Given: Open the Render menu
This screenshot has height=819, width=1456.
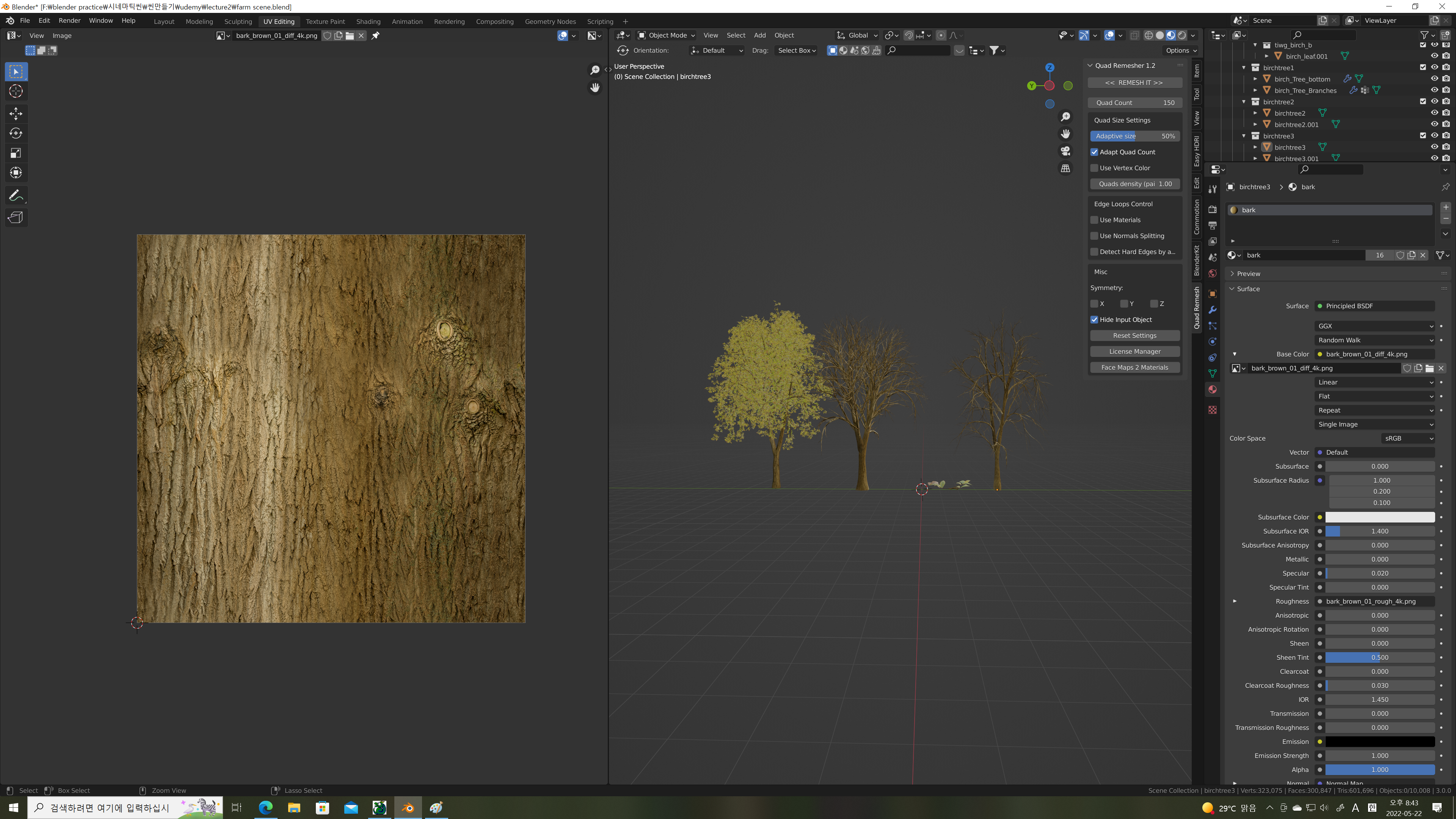Looking at the screenshot, I should click(69, 20).
